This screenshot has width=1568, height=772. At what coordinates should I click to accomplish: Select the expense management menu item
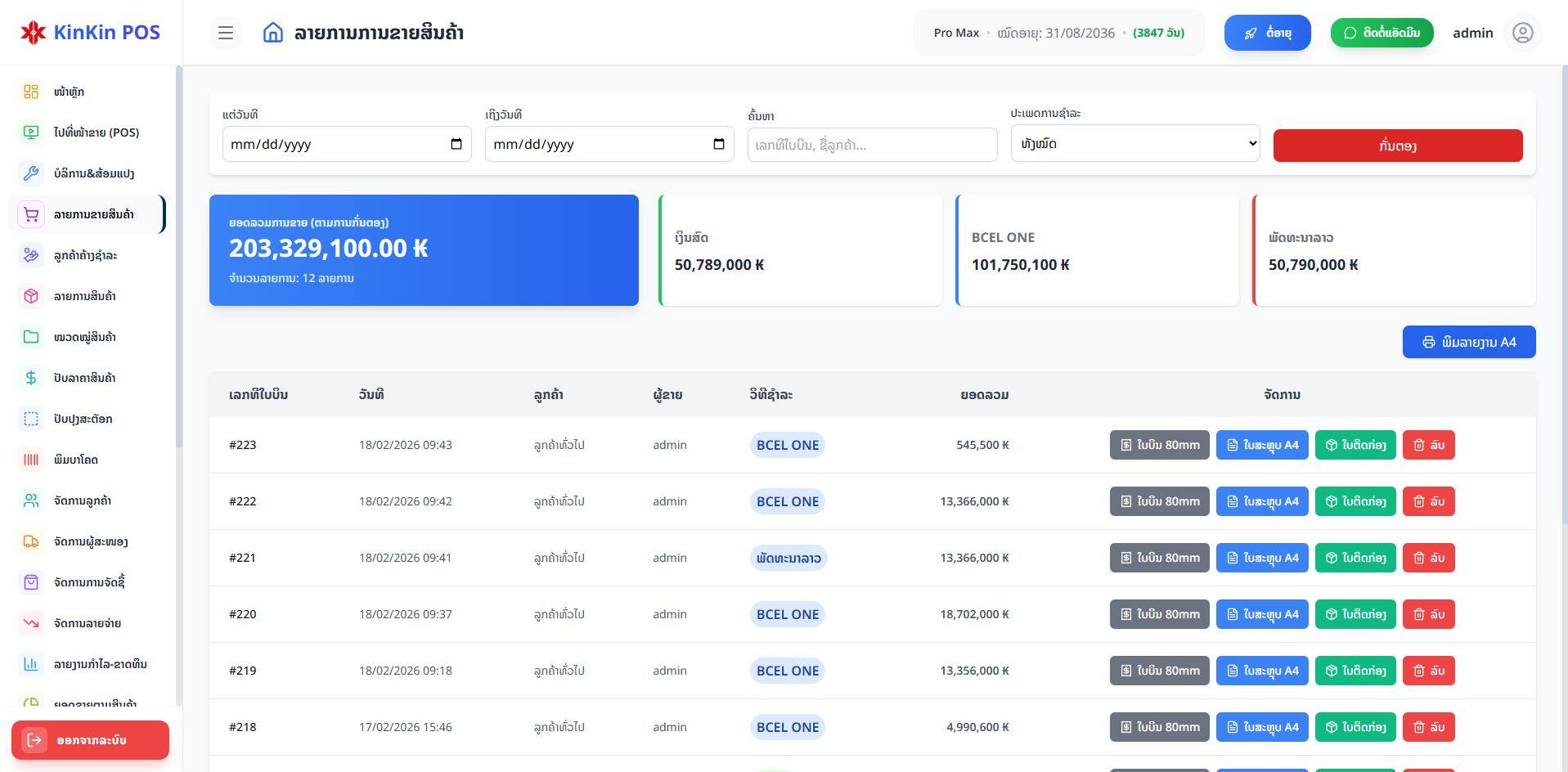tap(87, 623)
